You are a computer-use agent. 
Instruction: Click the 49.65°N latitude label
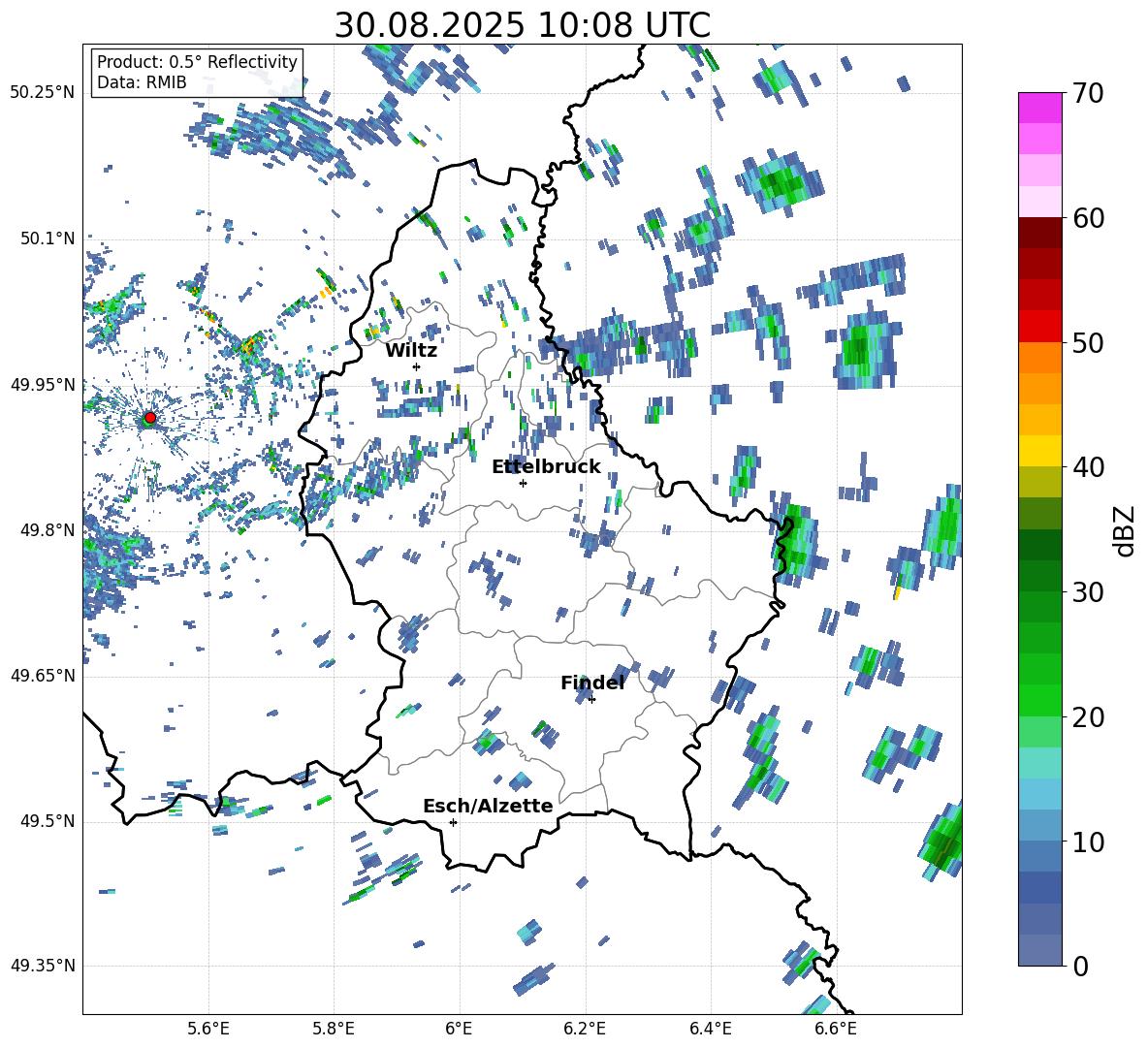43,676
